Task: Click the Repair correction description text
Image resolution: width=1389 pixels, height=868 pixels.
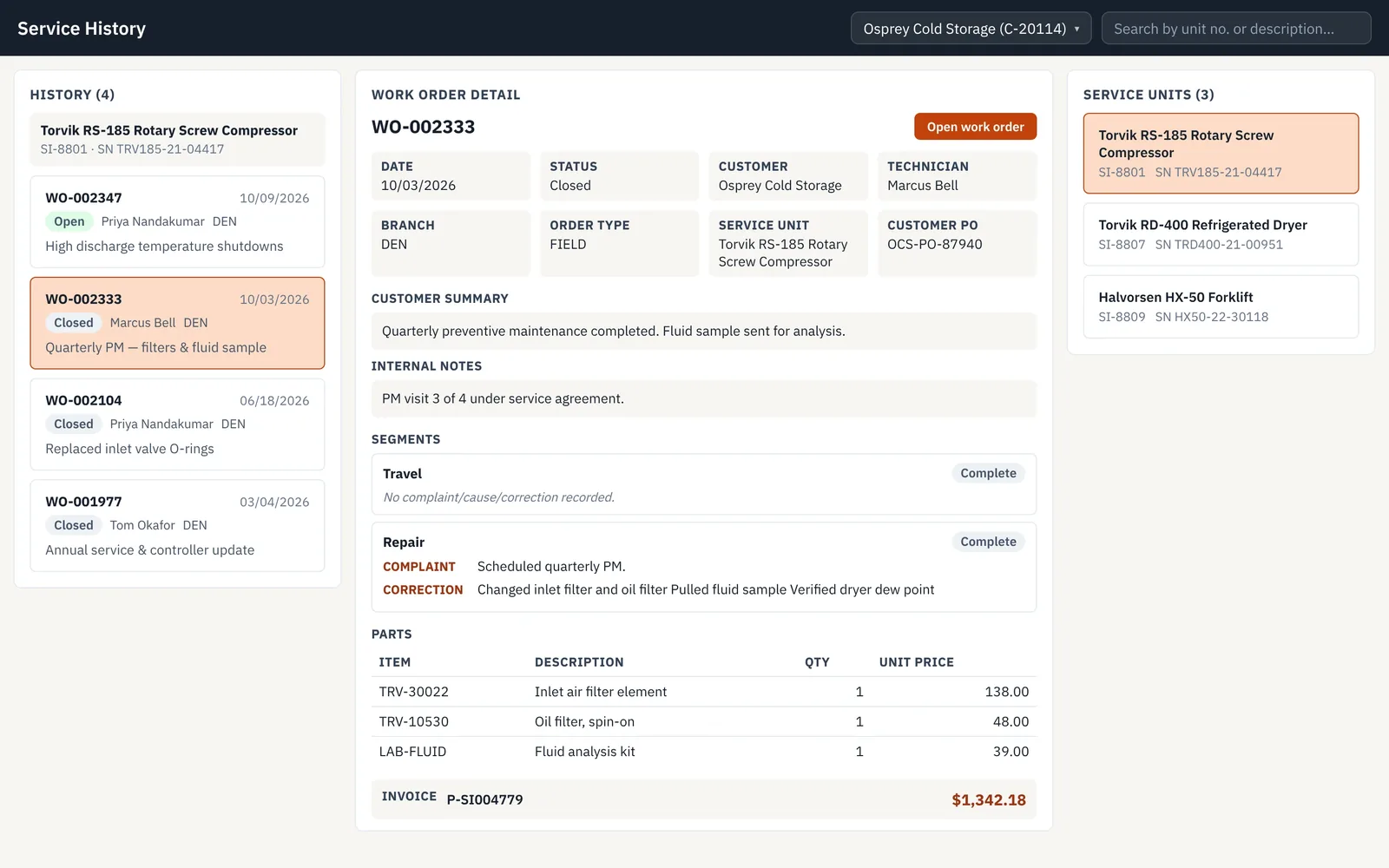Action: [706, 589]
